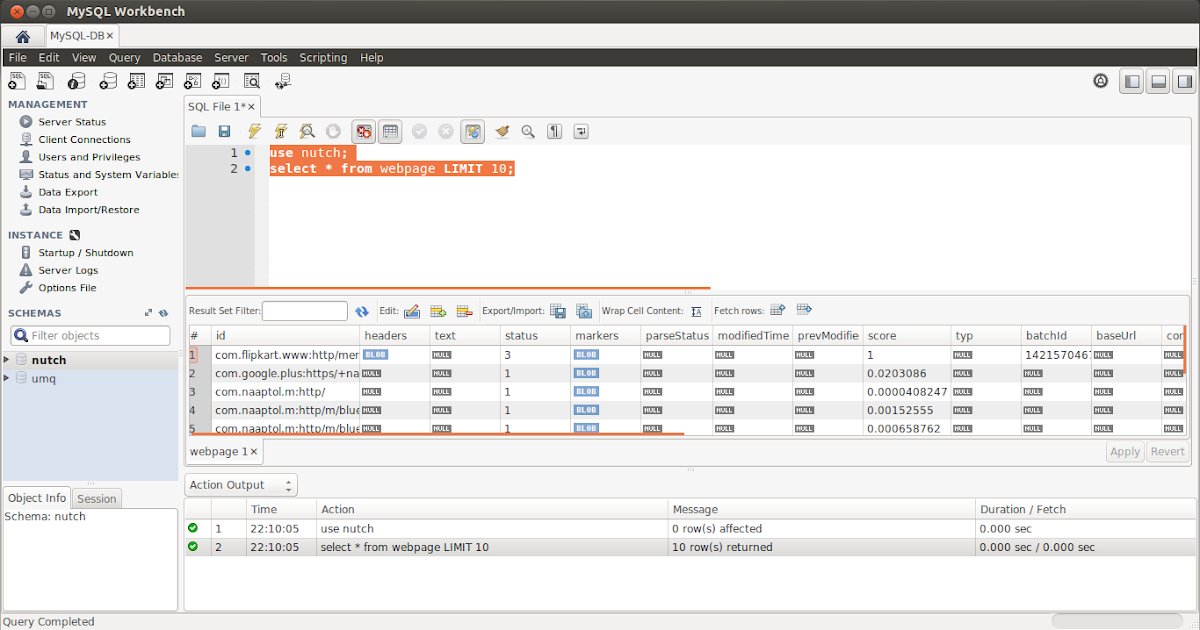Stop the running query icon

point(334,131)
